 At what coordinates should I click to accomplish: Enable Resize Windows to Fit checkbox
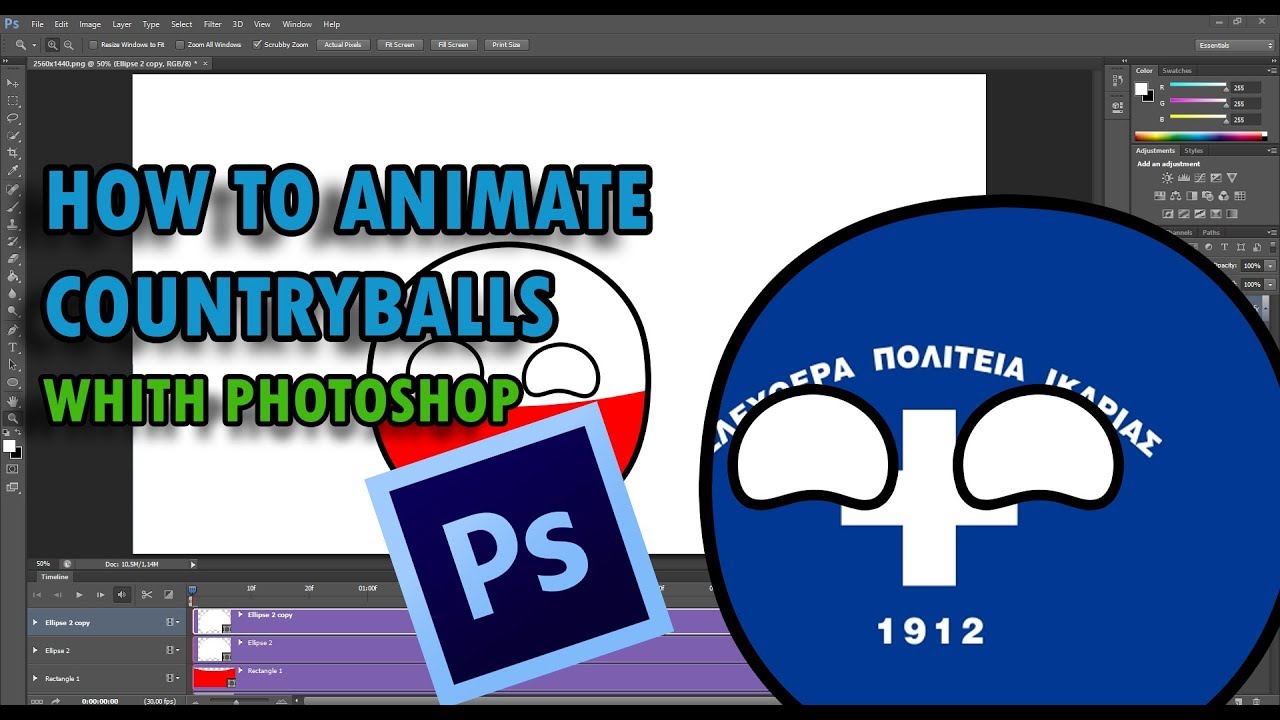(94, 45)
